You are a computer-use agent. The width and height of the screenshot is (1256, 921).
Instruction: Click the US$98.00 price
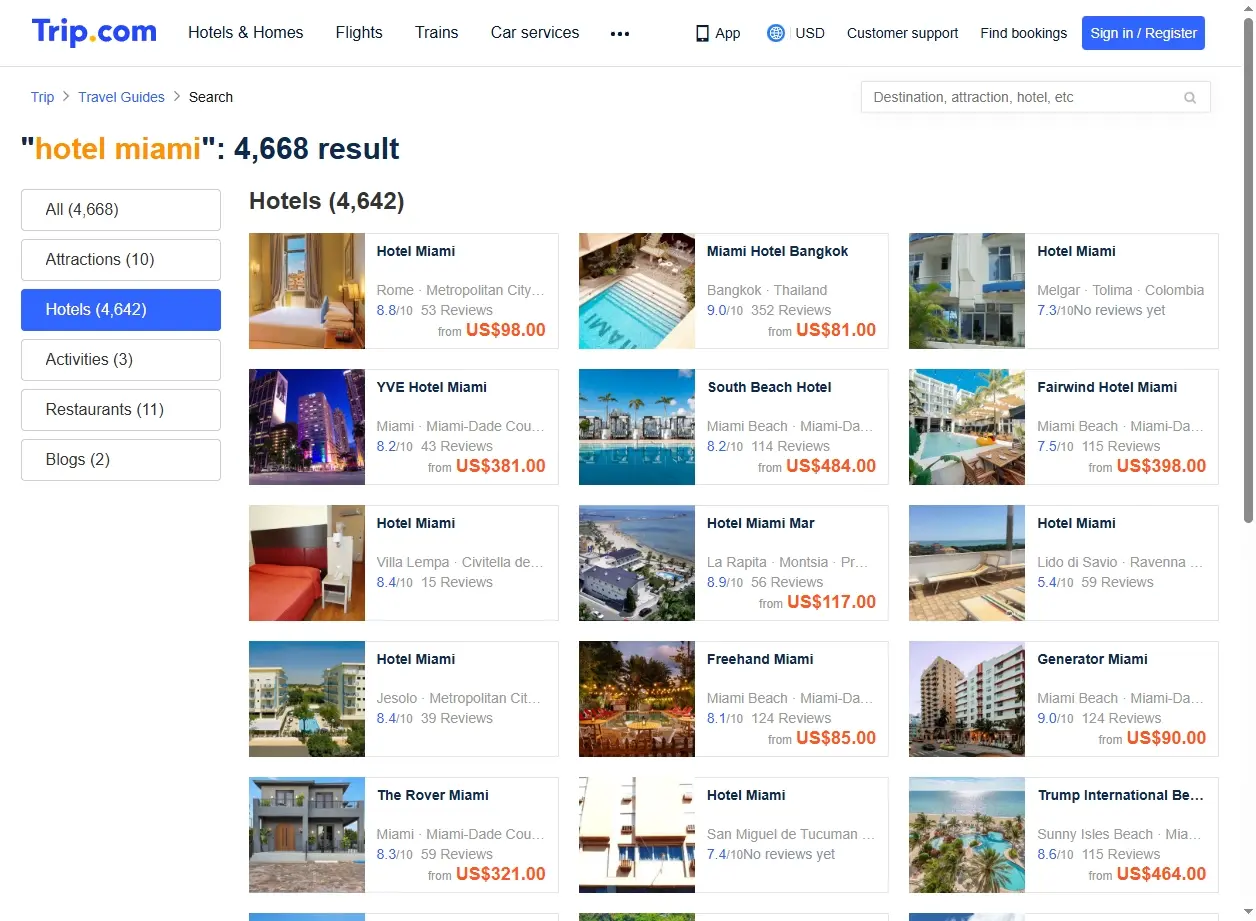pyautogui.click(x=506, y=330)
